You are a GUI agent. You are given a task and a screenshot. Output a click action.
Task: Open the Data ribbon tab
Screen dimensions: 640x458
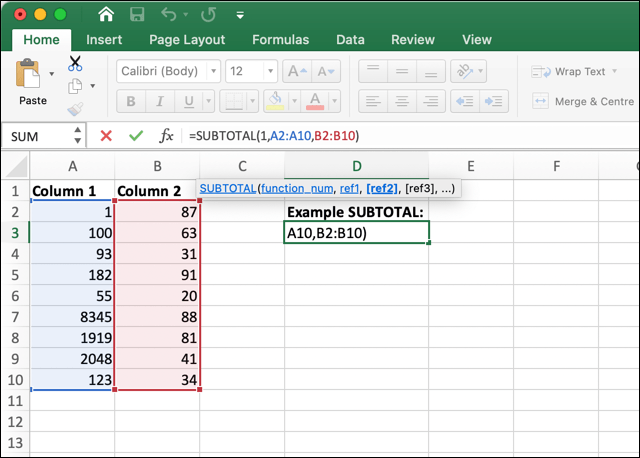(x=350, y=40)
